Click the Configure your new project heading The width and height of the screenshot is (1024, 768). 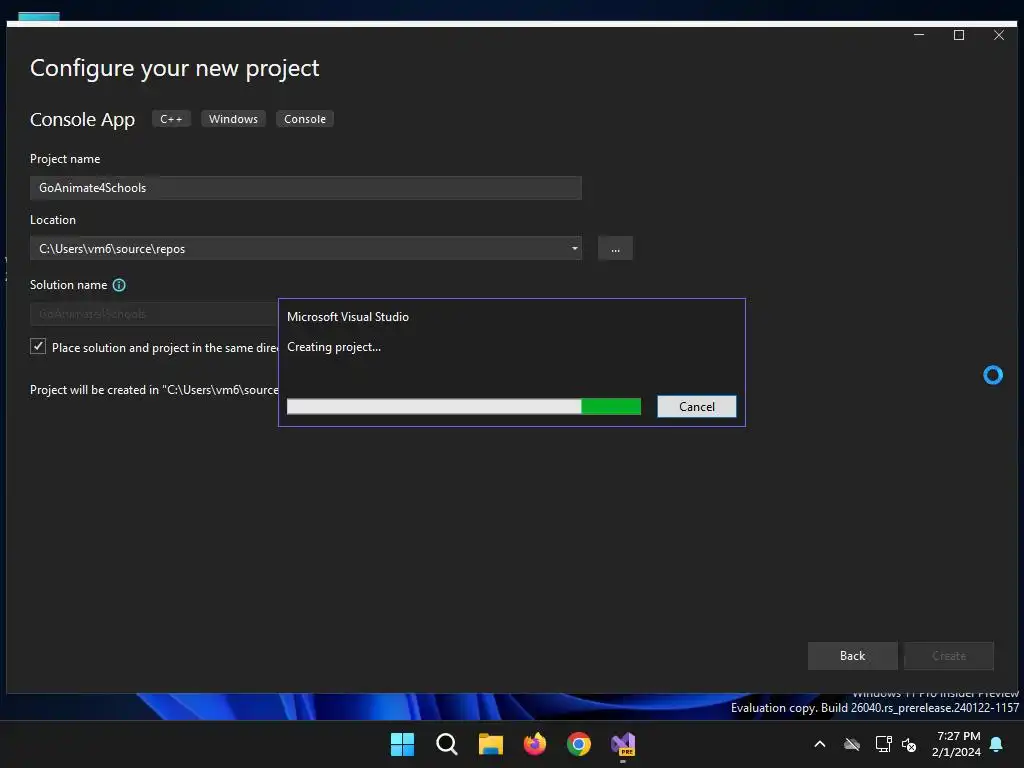tap(174, 68)
